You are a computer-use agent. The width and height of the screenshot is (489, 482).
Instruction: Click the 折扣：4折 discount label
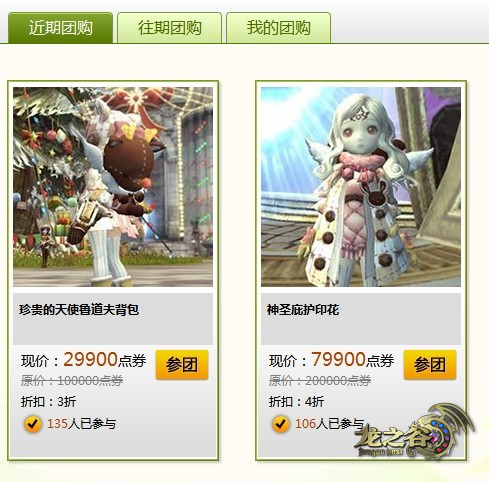point(296,401)
